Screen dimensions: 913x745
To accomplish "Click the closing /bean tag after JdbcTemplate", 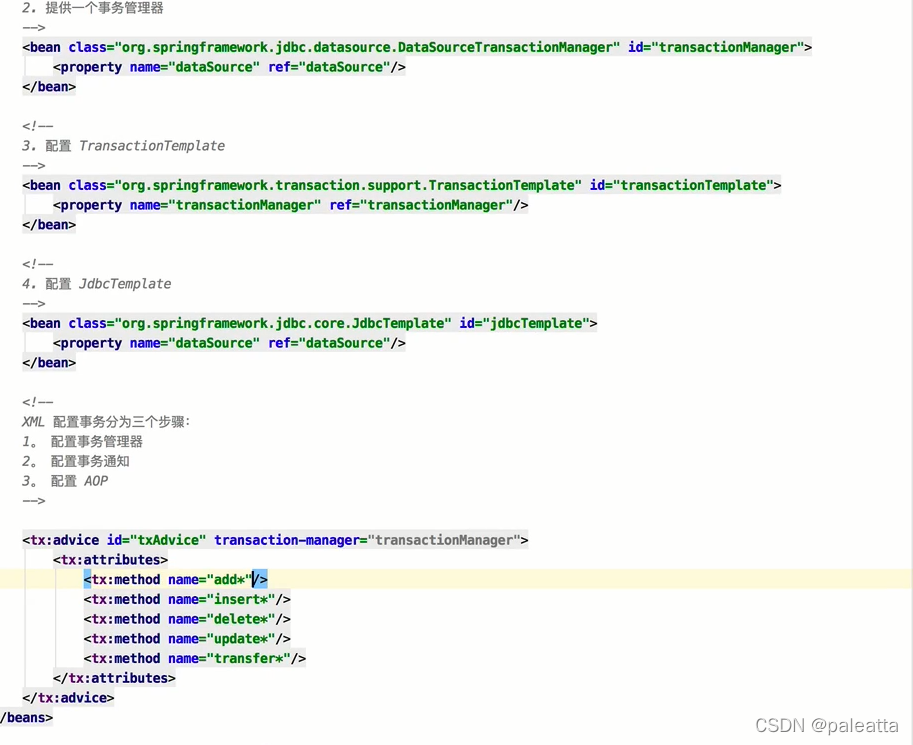I will (x=49, y=363).
